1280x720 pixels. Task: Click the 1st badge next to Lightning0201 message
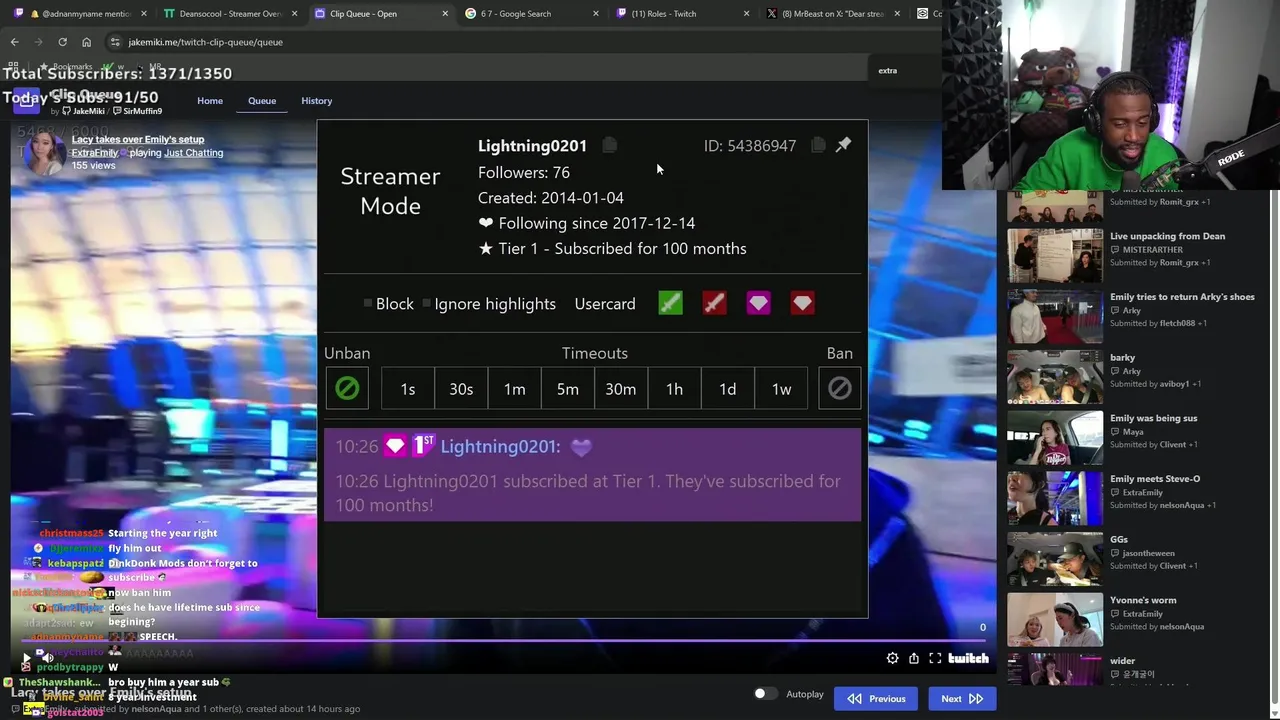[x=424, y=446]
